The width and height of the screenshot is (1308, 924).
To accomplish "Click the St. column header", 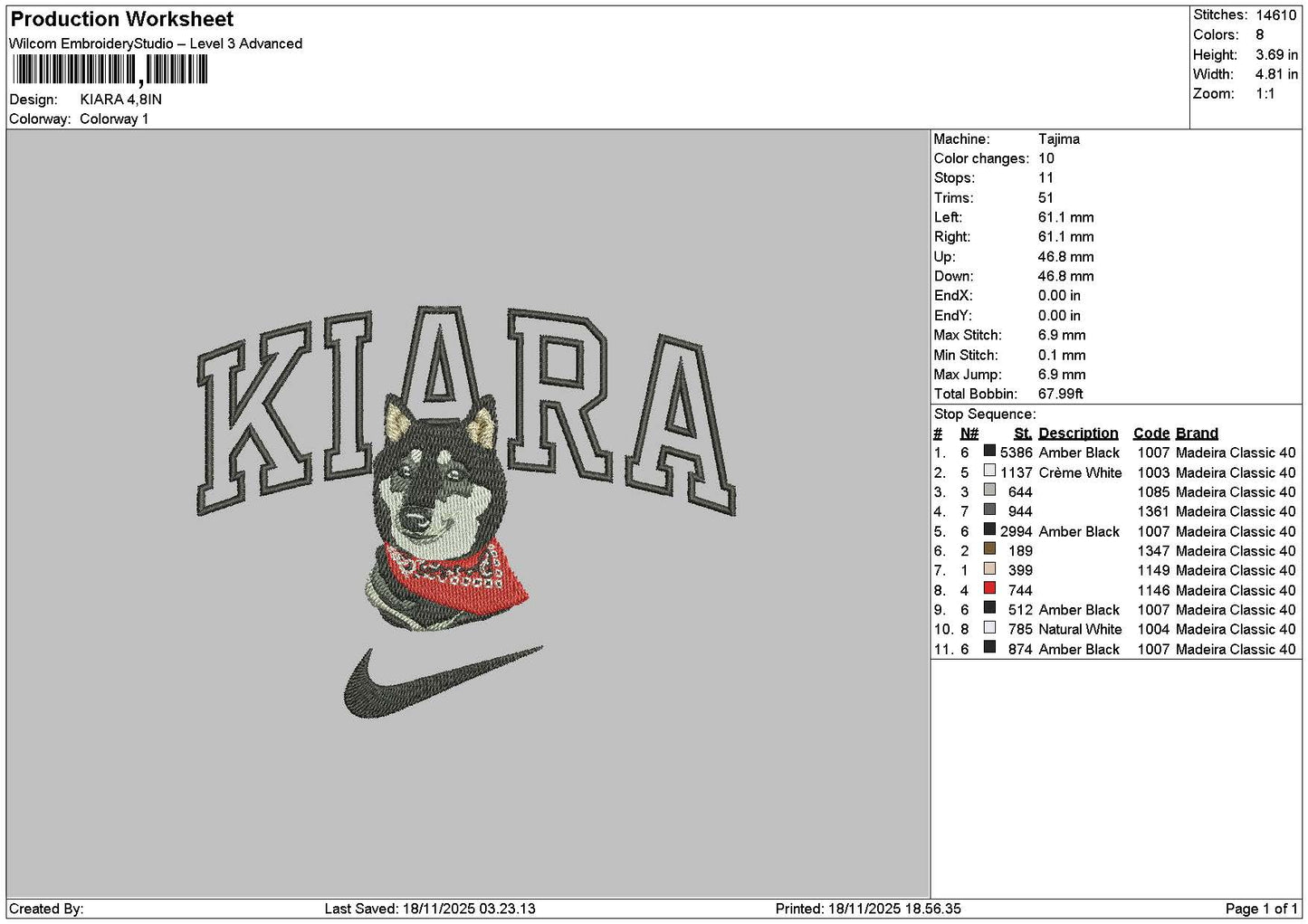I will [1023, 433].
